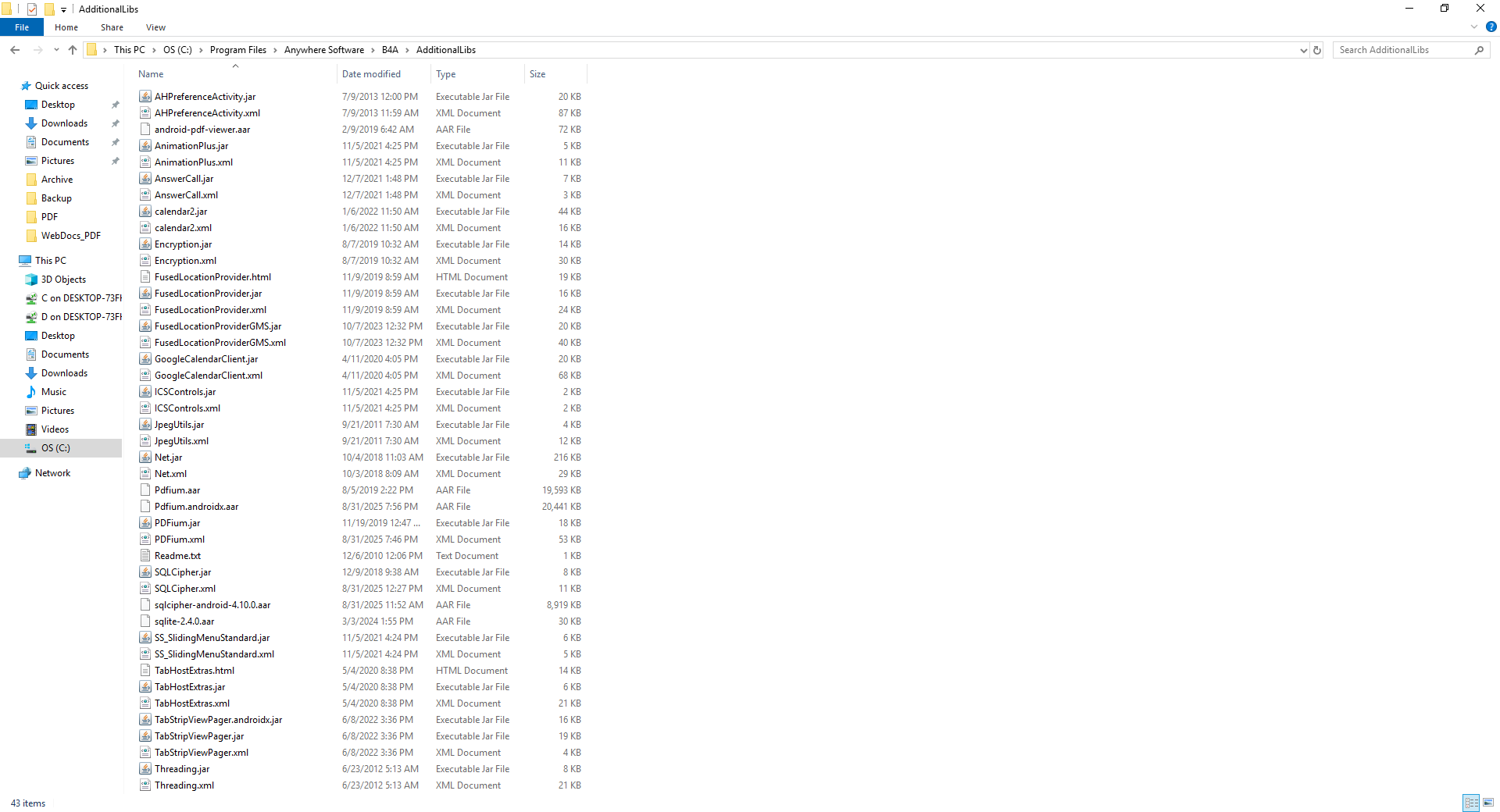Select the Pdfium.aar file icon
Image resolution: width=1500 pixels, height=812 pixels.
click(145, 490)
